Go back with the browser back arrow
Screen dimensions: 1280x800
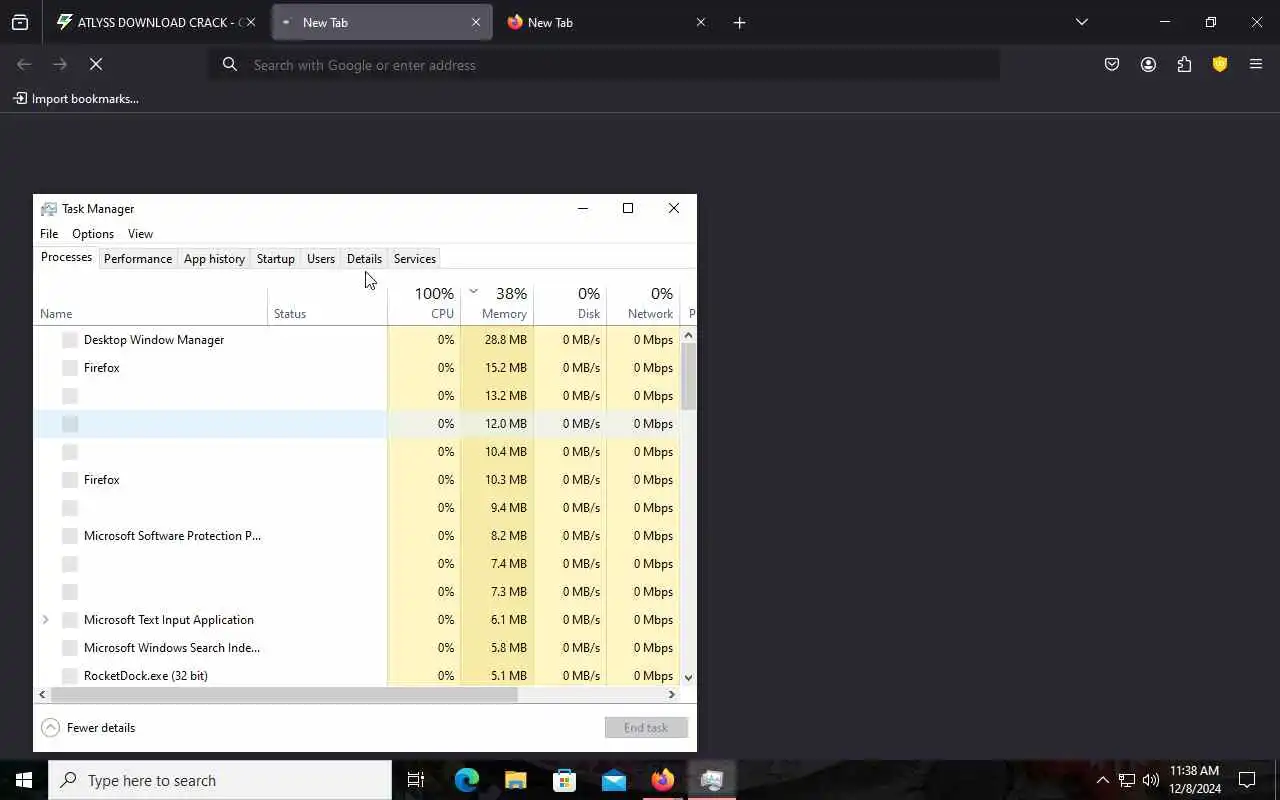(x=24, y=64)
